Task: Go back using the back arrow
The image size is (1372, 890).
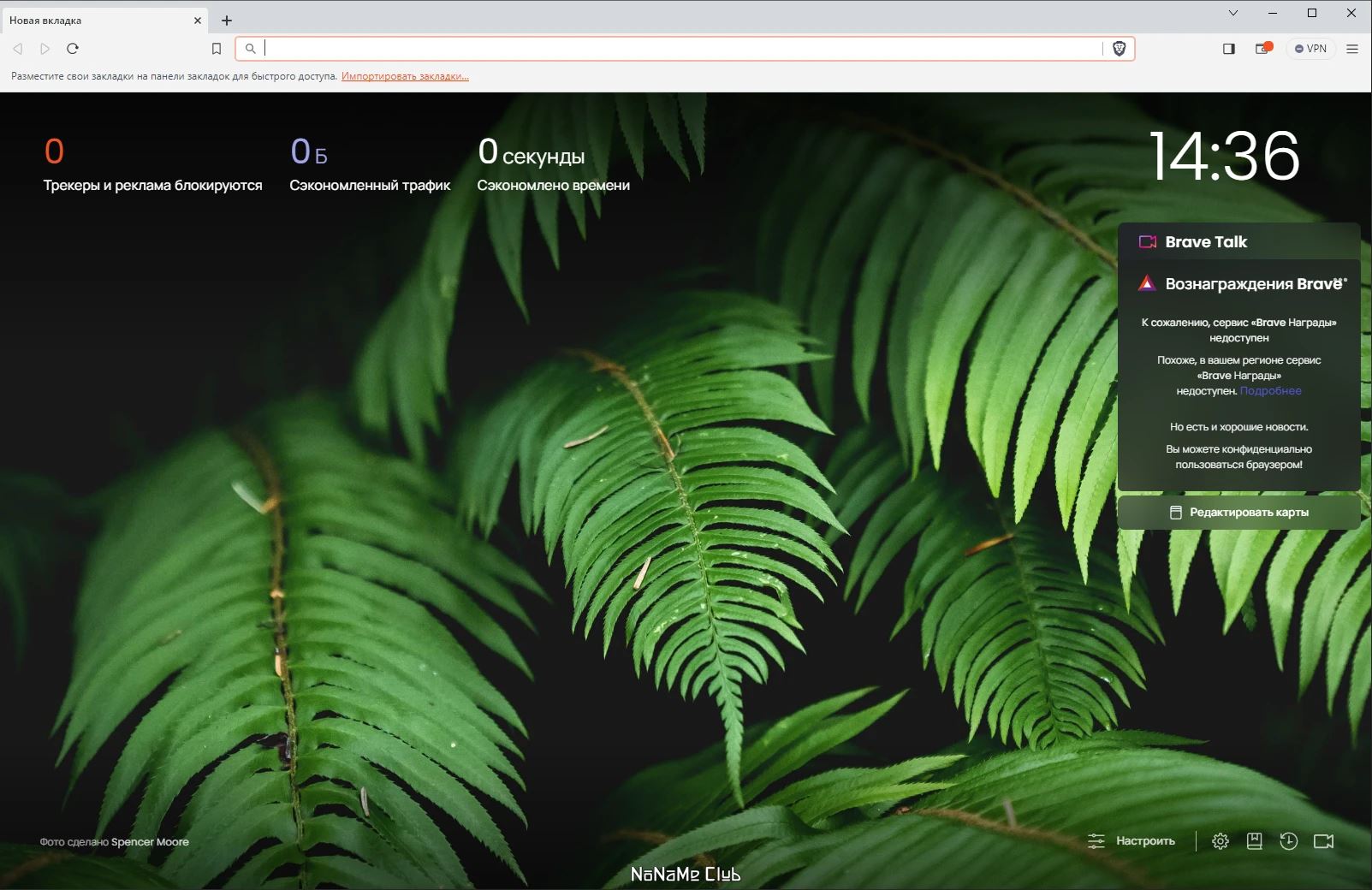Action: click(18, 49)
